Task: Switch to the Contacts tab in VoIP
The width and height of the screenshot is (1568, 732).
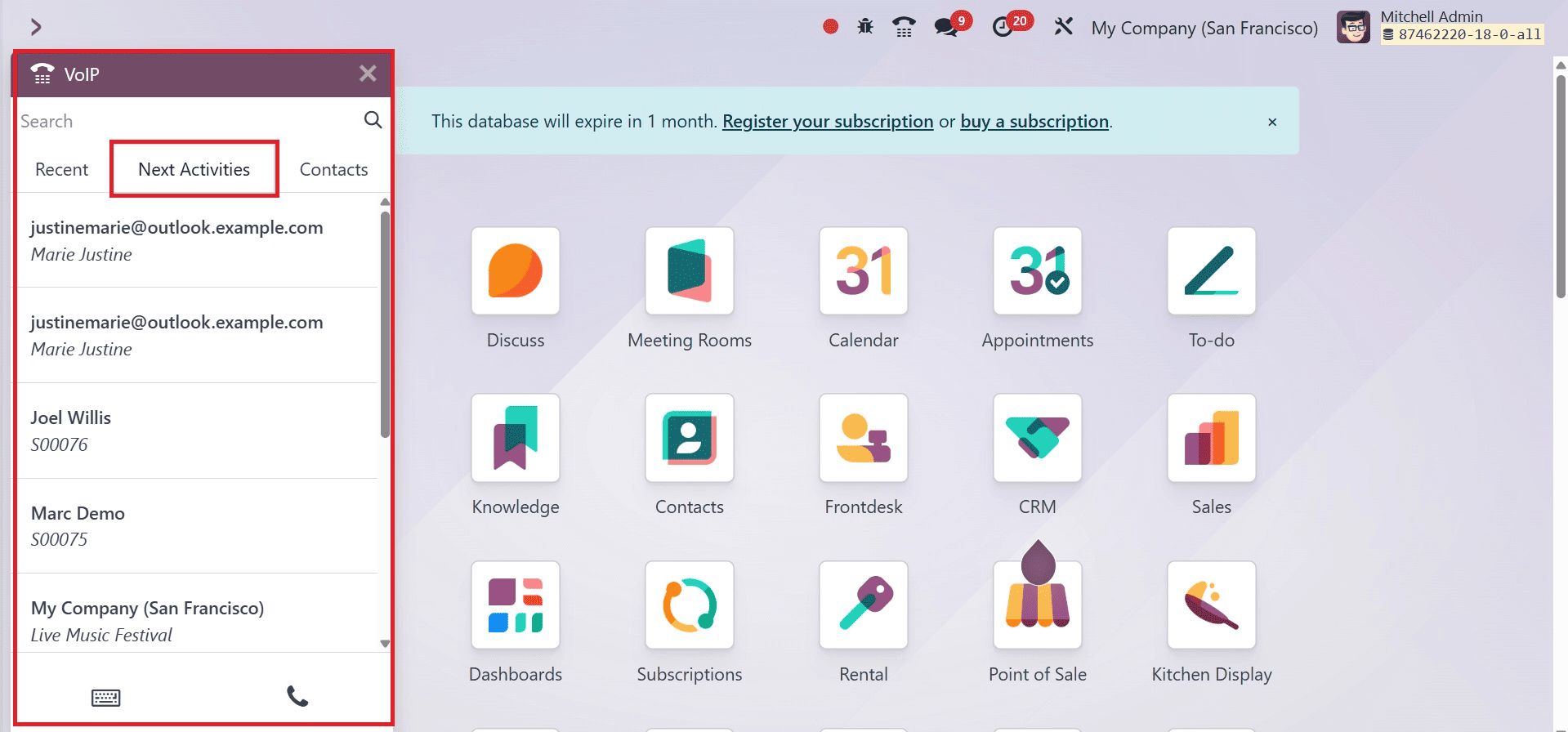Action: pos(333,169)
